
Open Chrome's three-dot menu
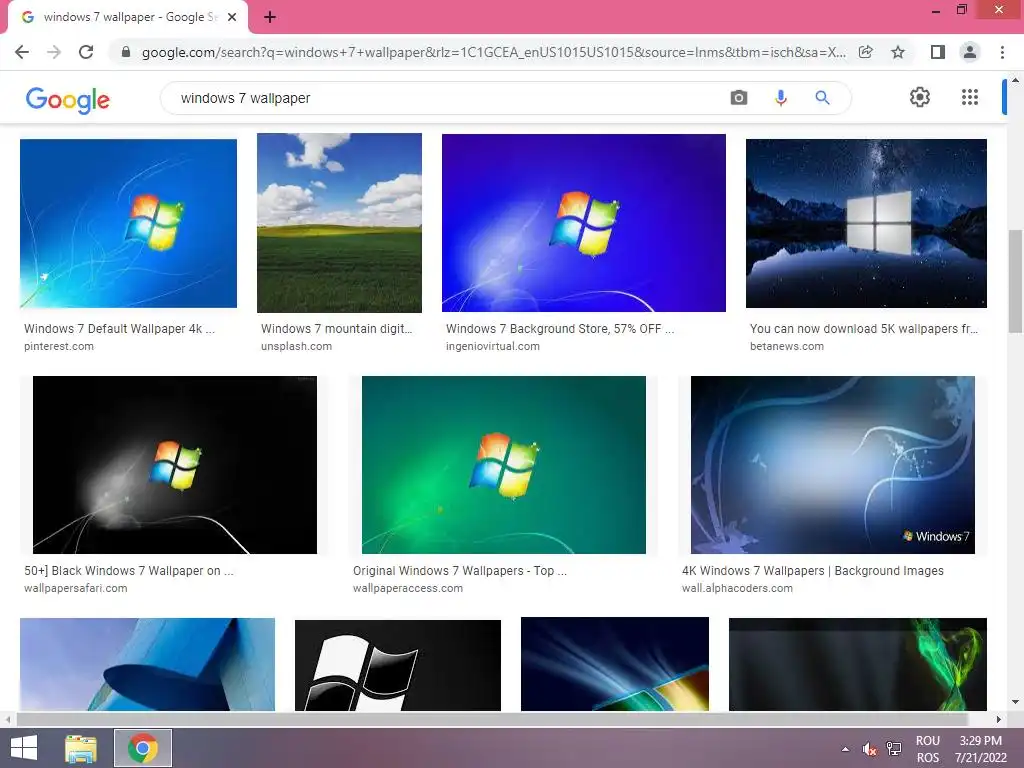click(1002, 52)
